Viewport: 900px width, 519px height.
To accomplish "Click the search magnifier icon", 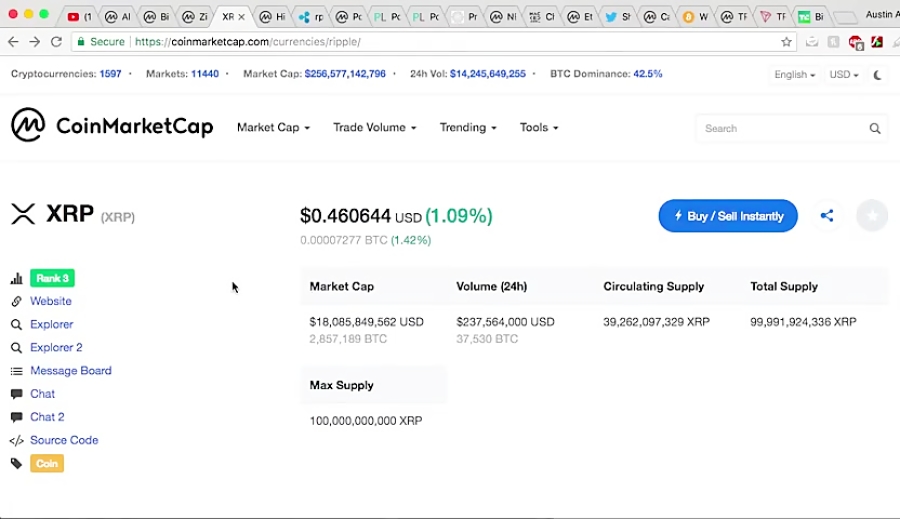I will [x=875, y=129].
